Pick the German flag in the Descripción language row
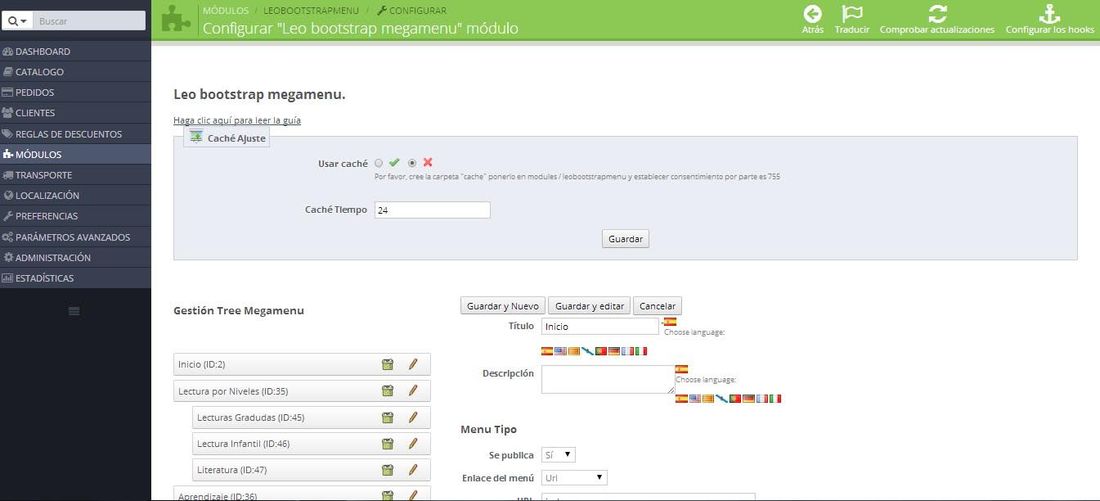This screenshot has height=501, width=1100. tap(748, 399)
